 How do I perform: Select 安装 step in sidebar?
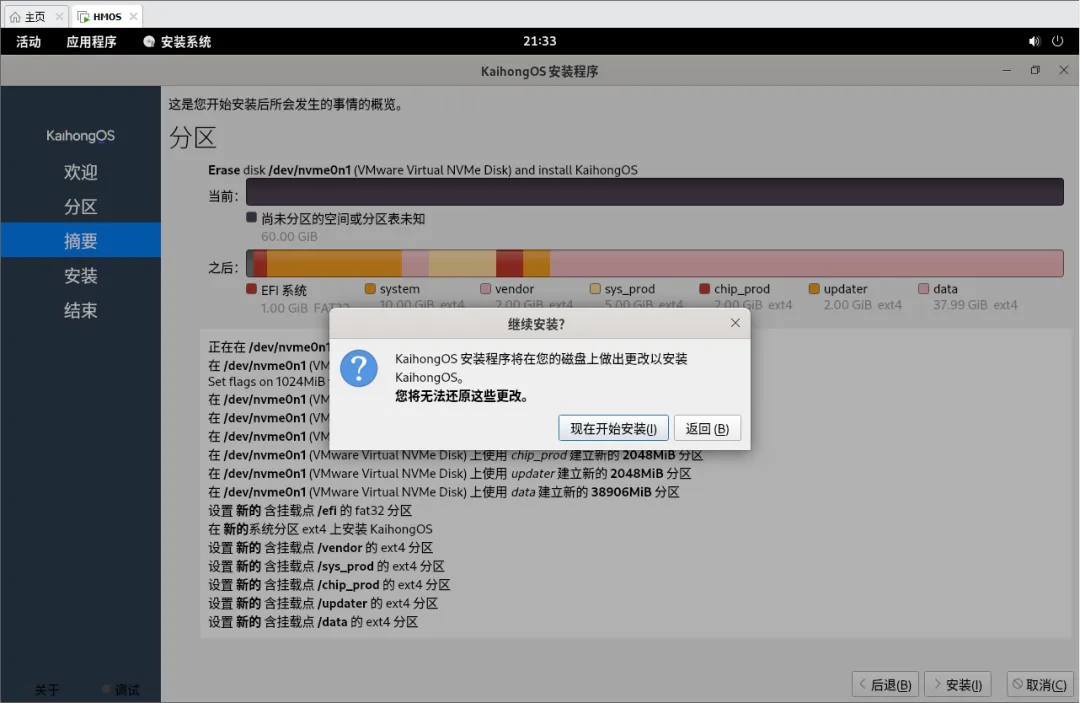(x=81, y=275)
